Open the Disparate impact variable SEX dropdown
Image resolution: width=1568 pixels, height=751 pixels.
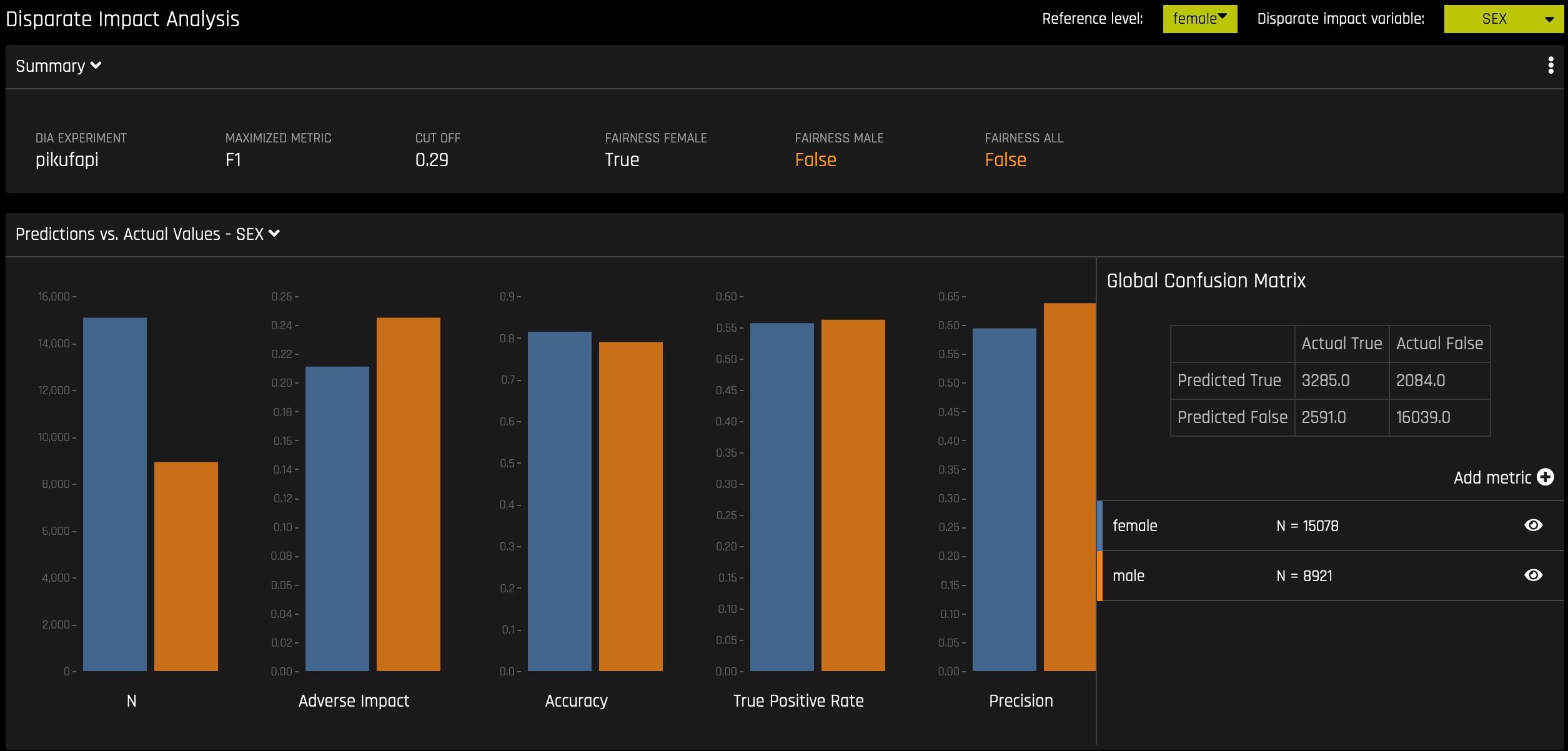(1503, 19)
